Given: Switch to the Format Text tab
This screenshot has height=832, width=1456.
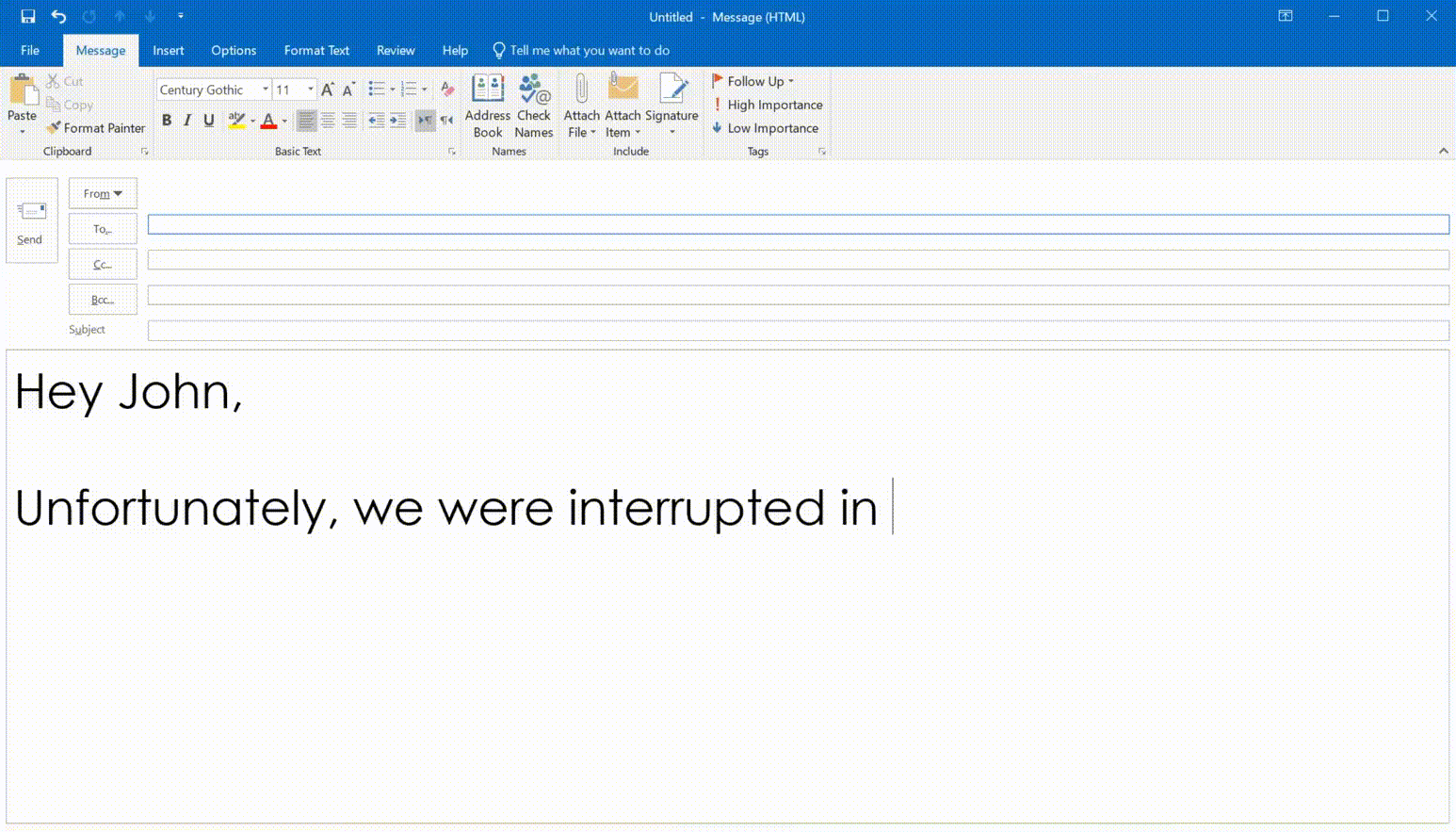Looking at the screenshot, I should [316, 50].
